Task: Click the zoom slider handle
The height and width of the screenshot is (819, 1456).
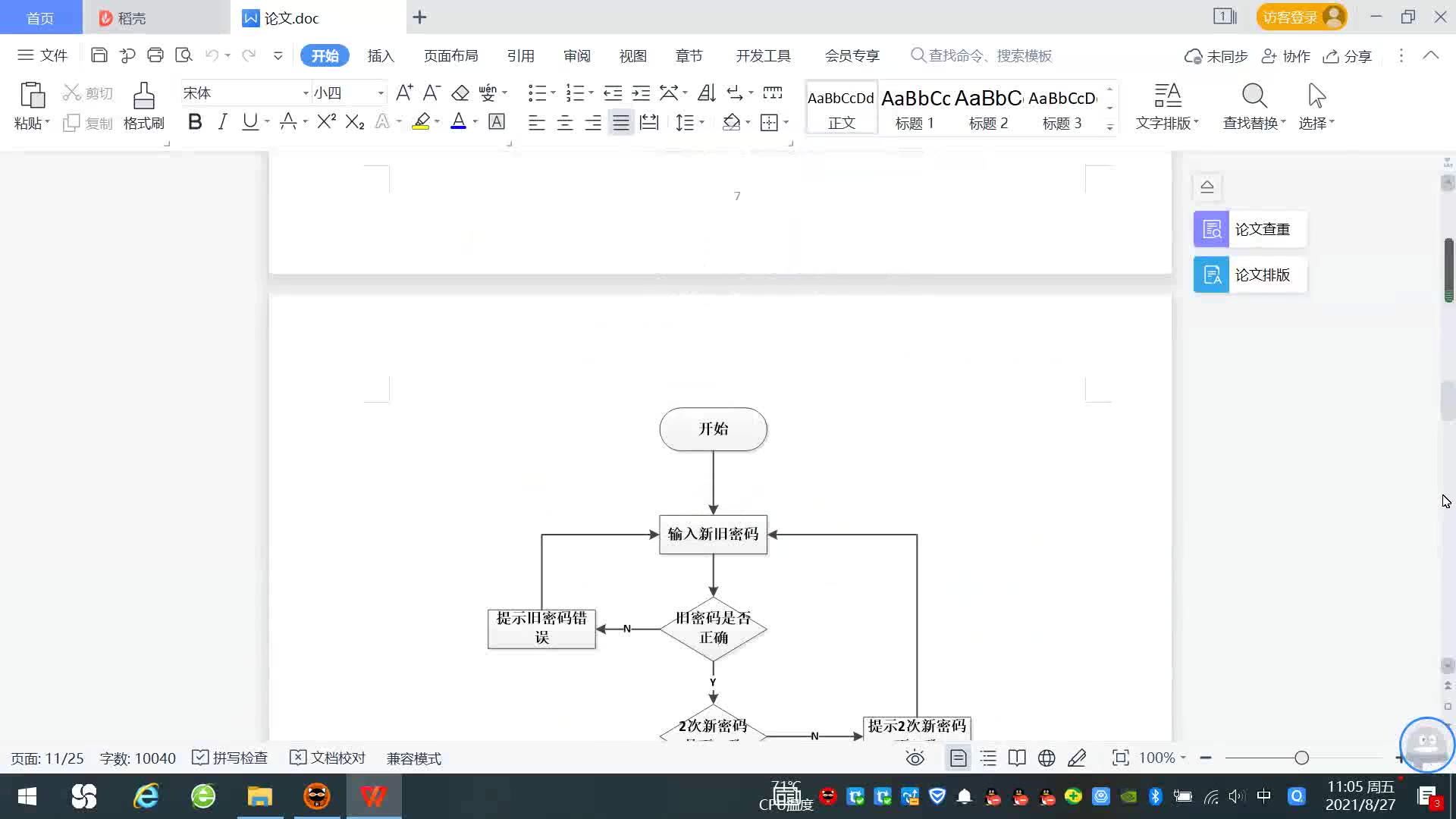Action: tap(1301, 758)
